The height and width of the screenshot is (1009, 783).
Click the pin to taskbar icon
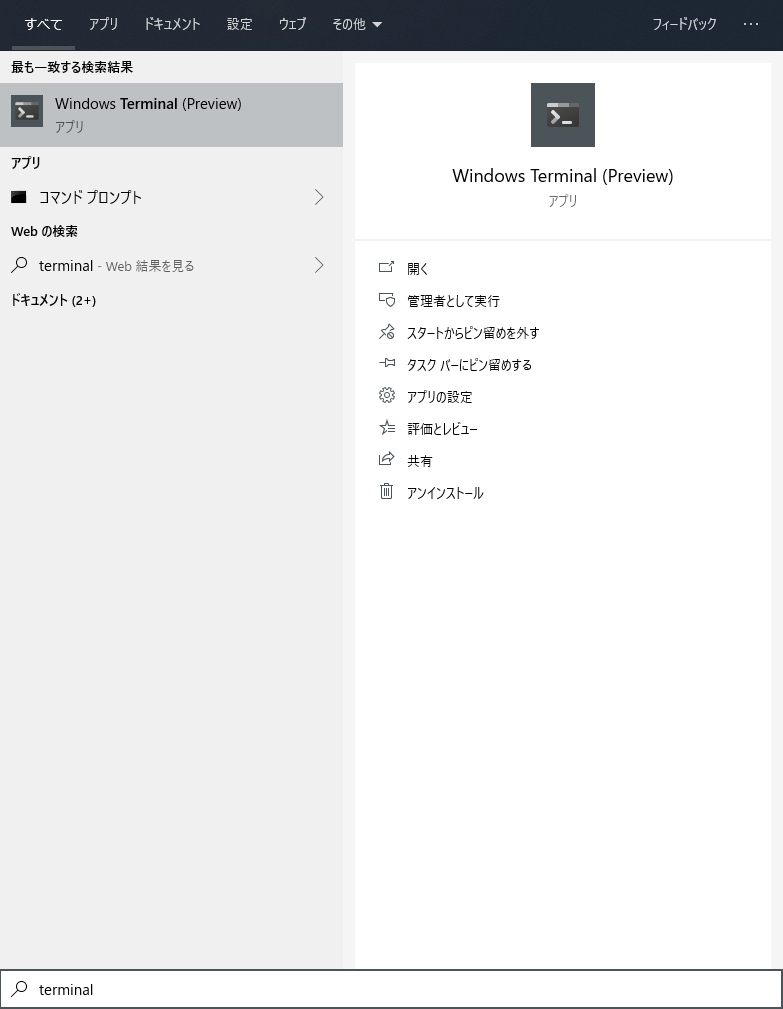pos(386,364)
